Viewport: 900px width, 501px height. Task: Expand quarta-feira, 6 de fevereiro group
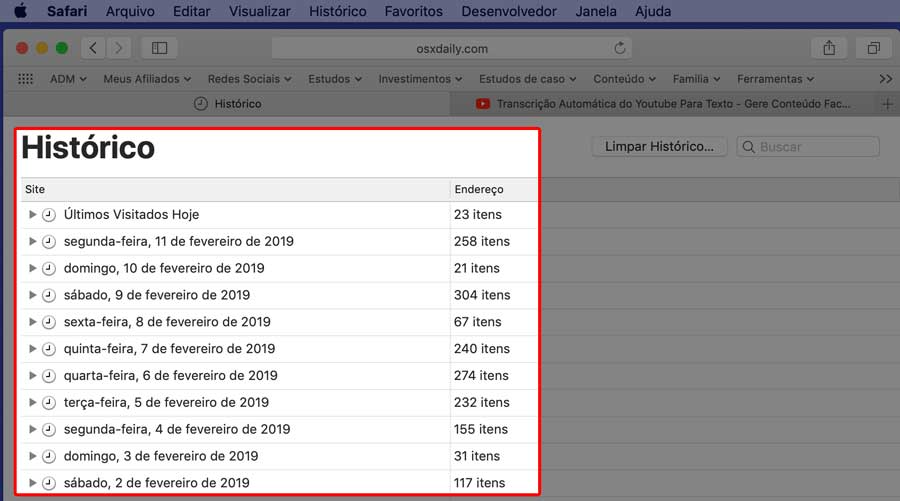(x=33, y=376)
